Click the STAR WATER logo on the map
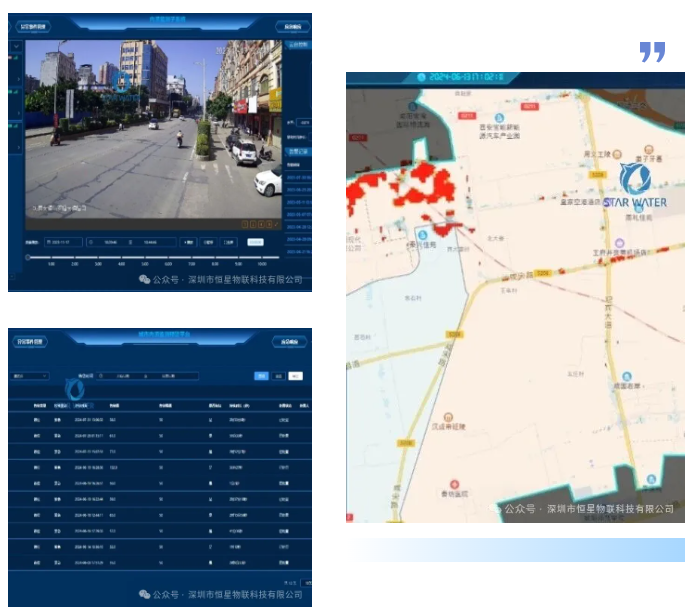Screen dimensions: 698x613 (634, 187)
